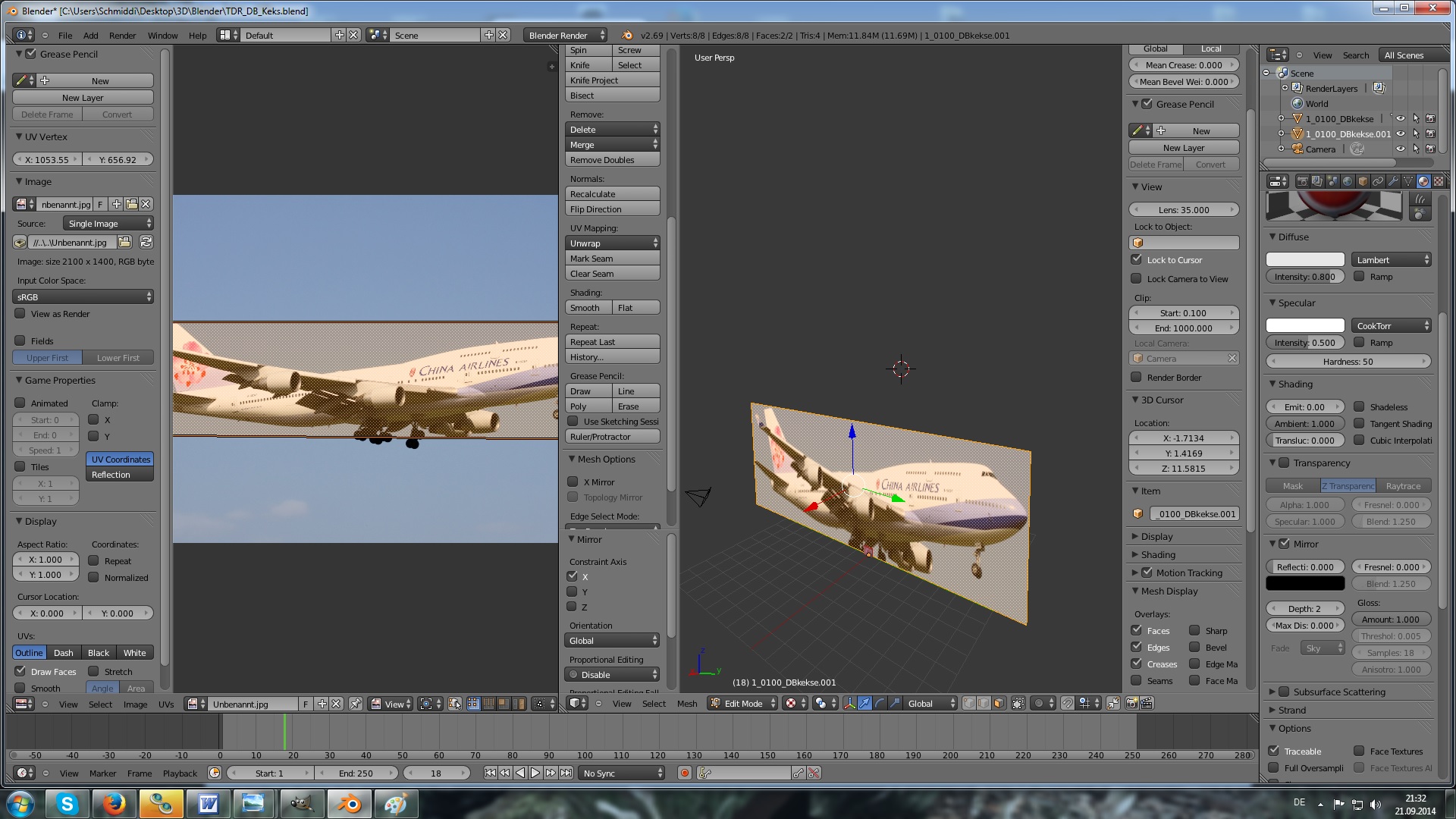Click the Modifiers wrench icon
The width and height of the screenshot is (1456, 819).
pos(1393,181)
